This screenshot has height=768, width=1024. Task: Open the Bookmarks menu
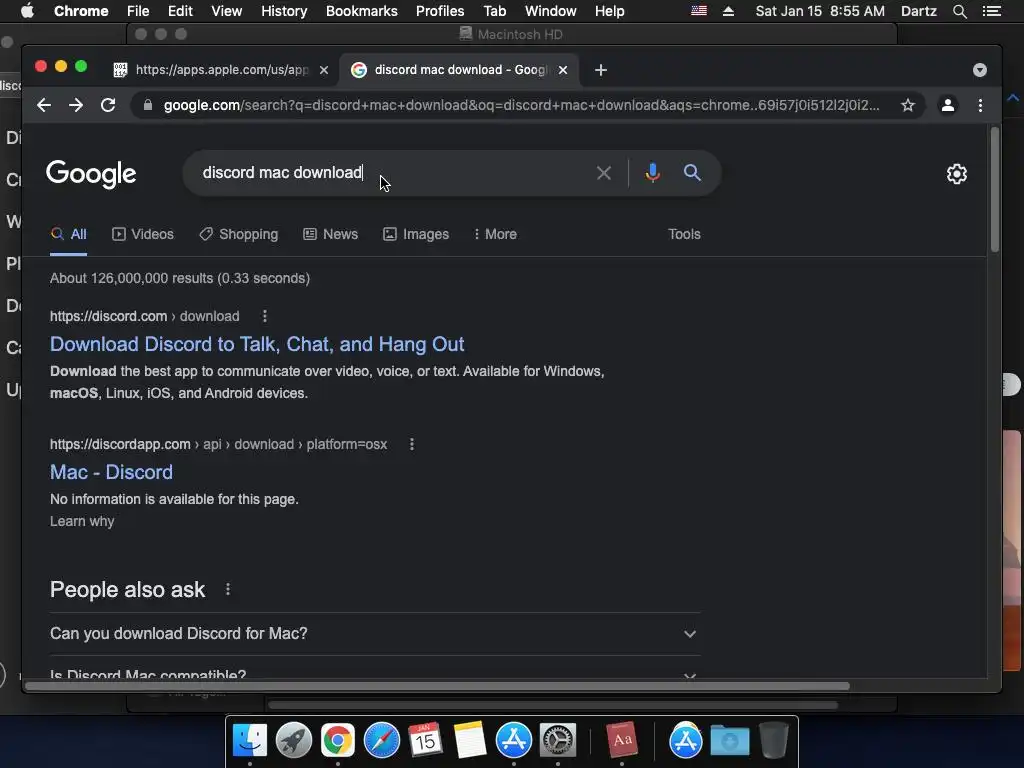pos(362,11)
